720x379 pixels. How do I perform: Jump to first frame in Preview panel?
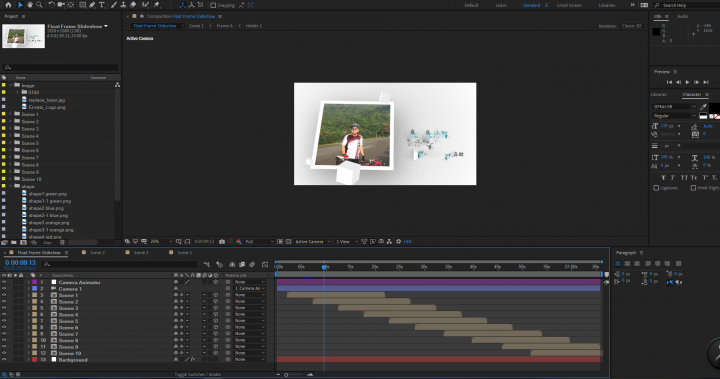point(669,82)
